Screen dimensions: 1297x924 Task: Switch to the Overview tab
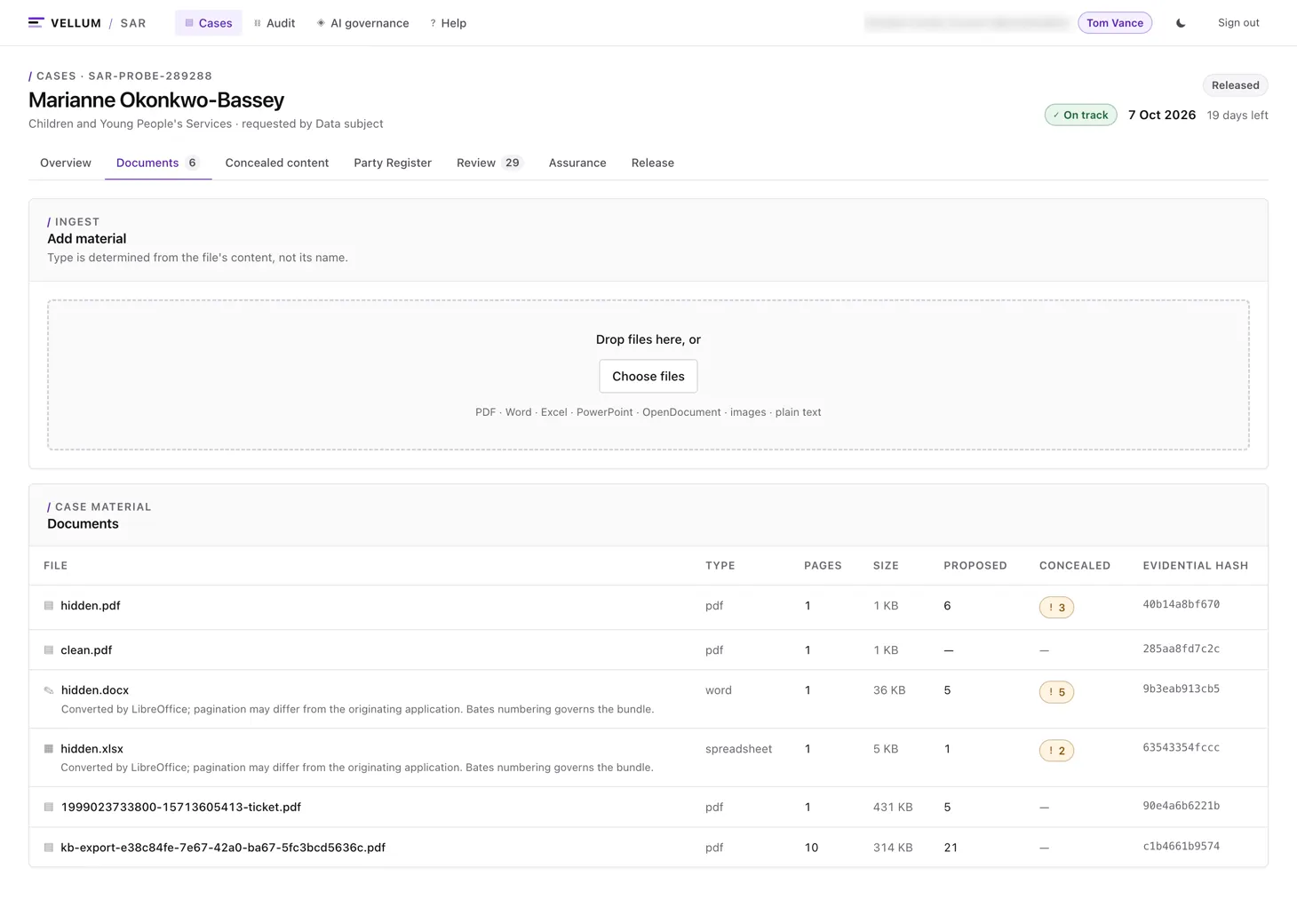(x=66, y=163)
